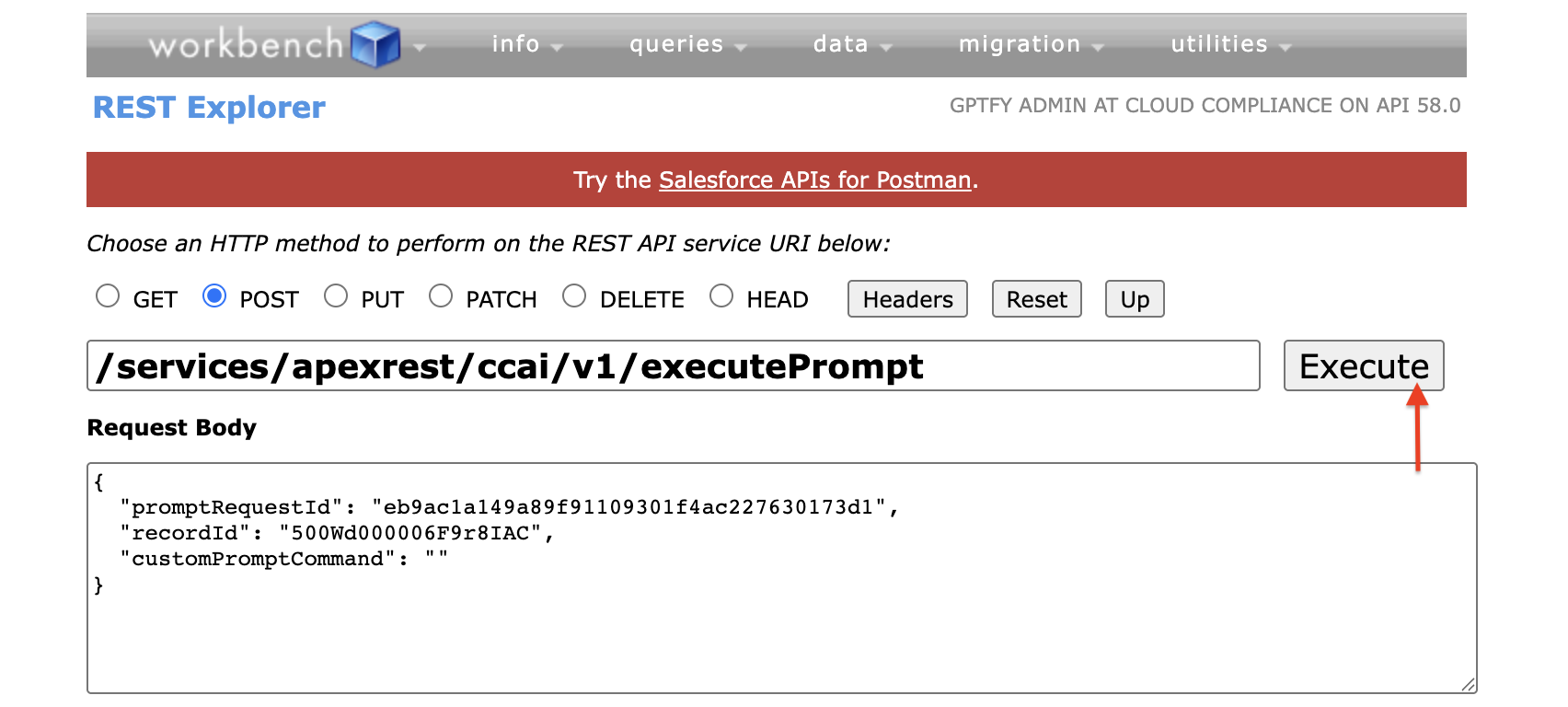Open the Salesforce APIs for Postman link

(x=814, y=180)
